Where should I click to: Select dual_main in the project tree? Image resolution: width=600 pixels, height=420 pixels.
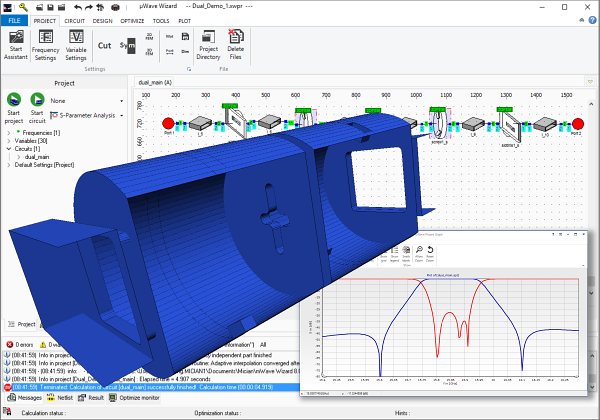coord(38,157)
